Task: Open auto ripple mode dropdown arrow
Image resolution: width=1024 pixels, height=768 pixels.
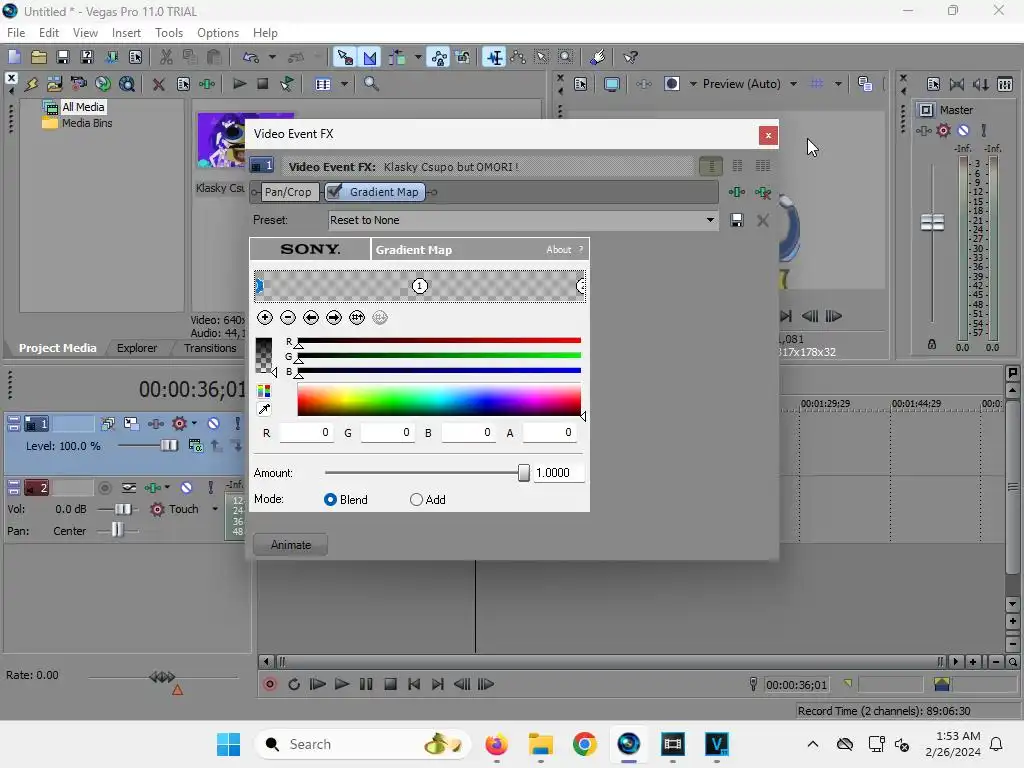Action: [x=417, y=57]
